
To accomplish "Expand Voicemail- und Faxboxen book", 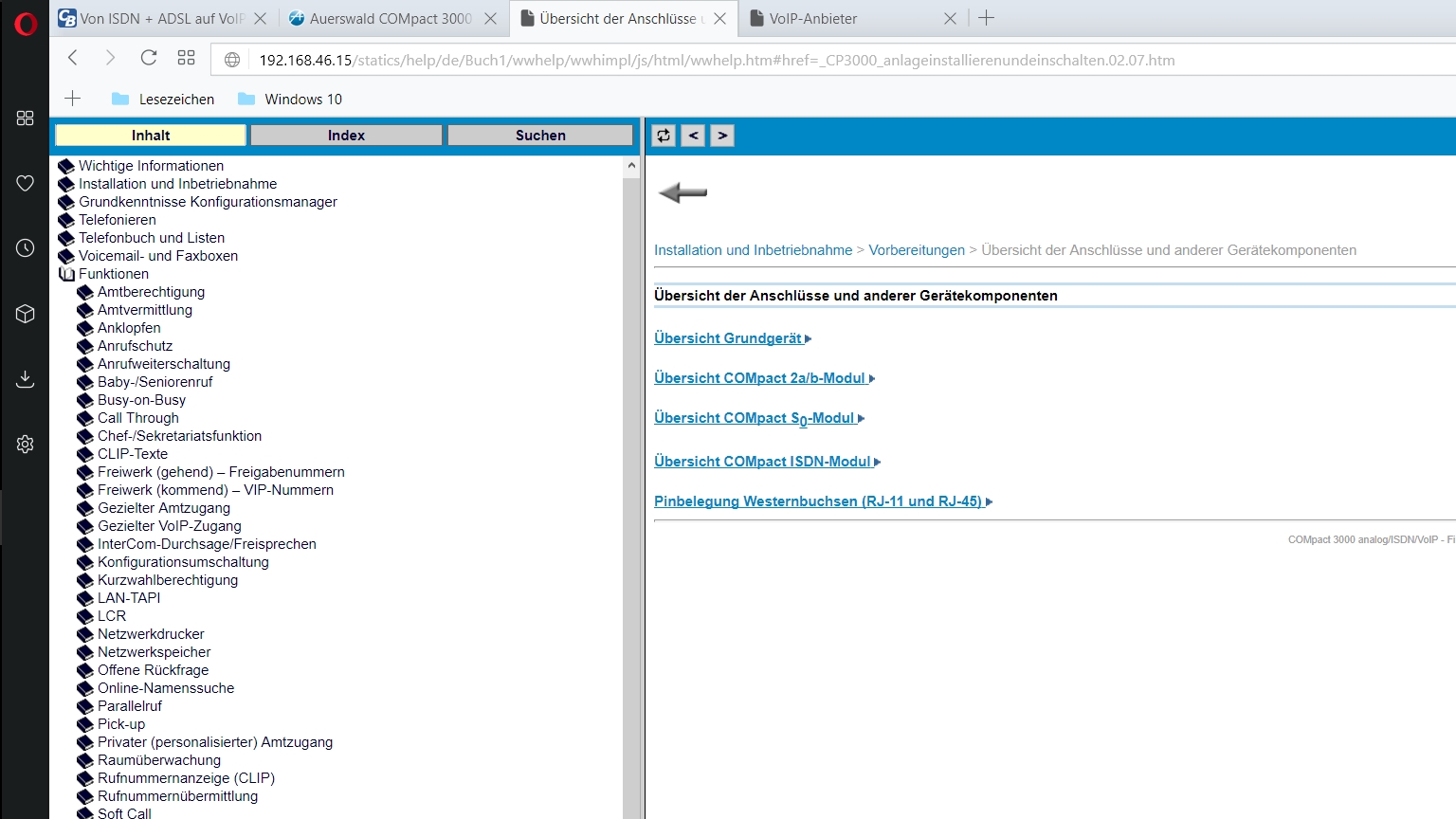I will pyautogui.click(x=66, y=256).
